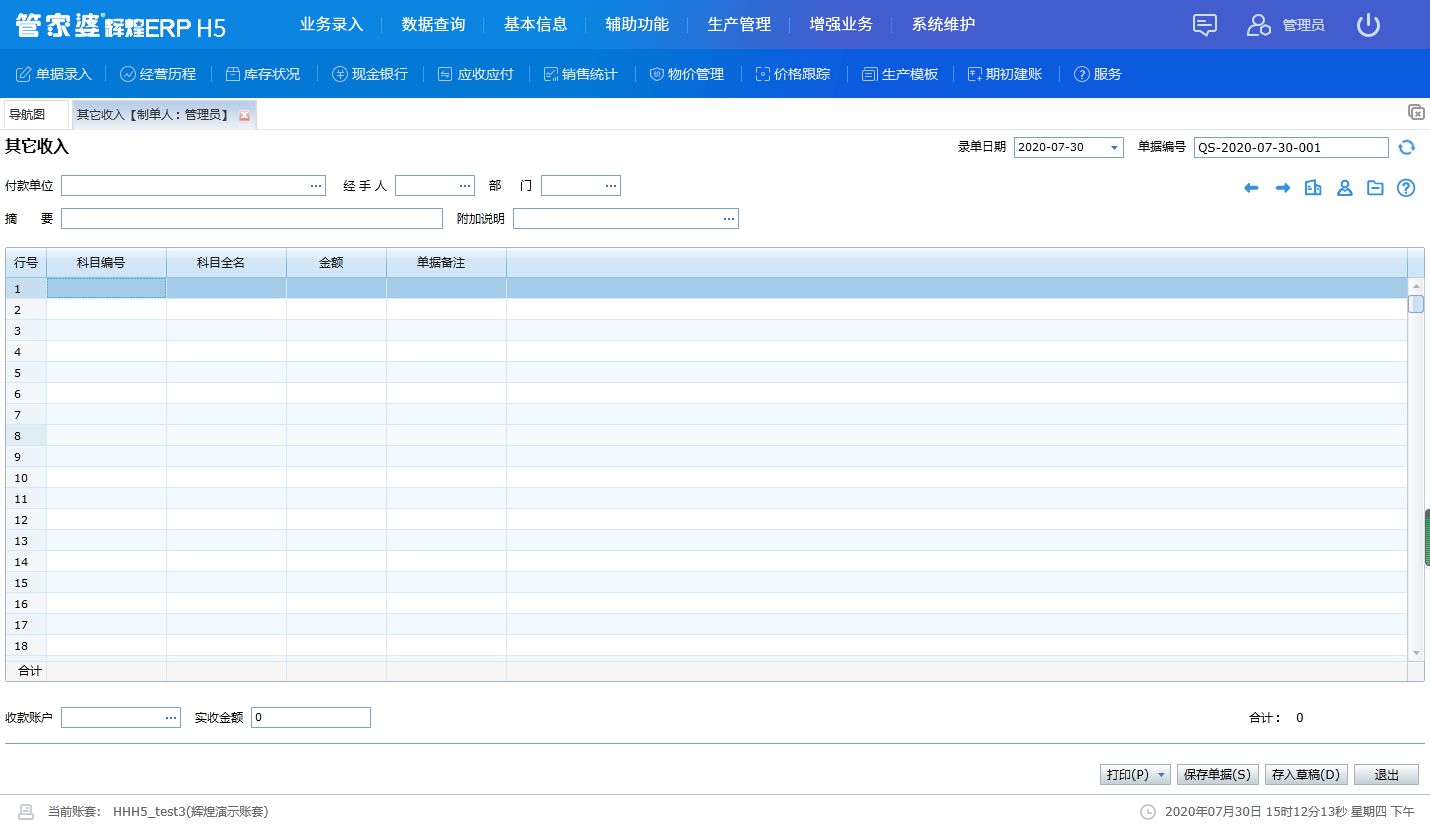
Task: Open 系统维护 menu
Action: click(943, 24)
